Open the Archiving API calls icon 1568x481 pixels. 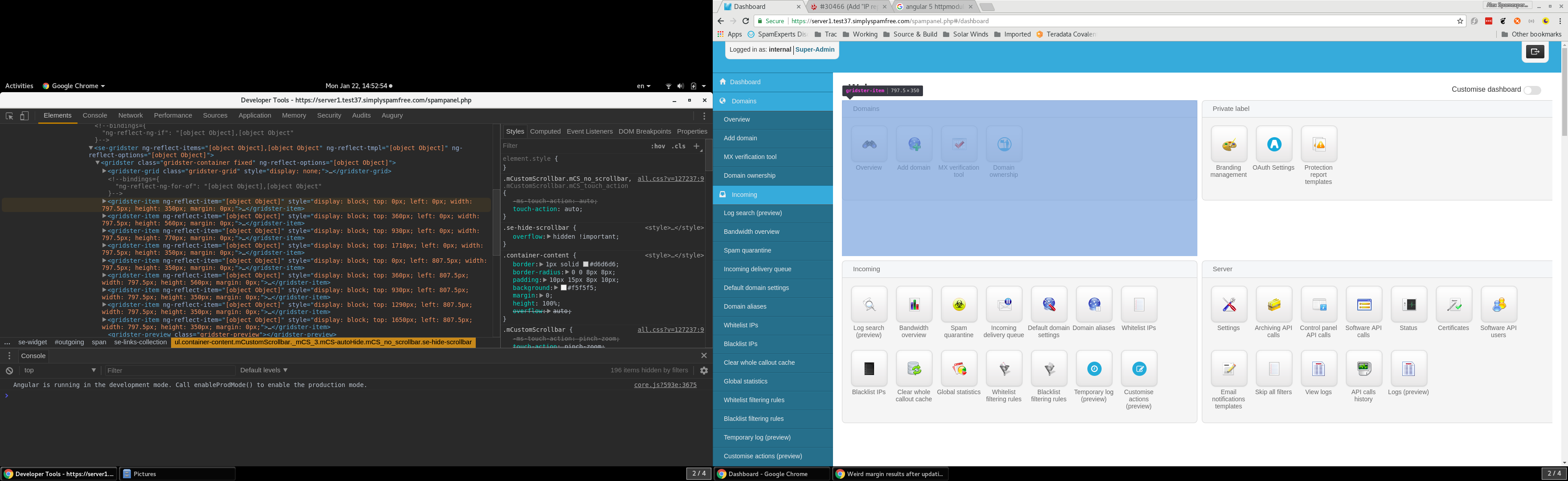[x=1274, y=305]
